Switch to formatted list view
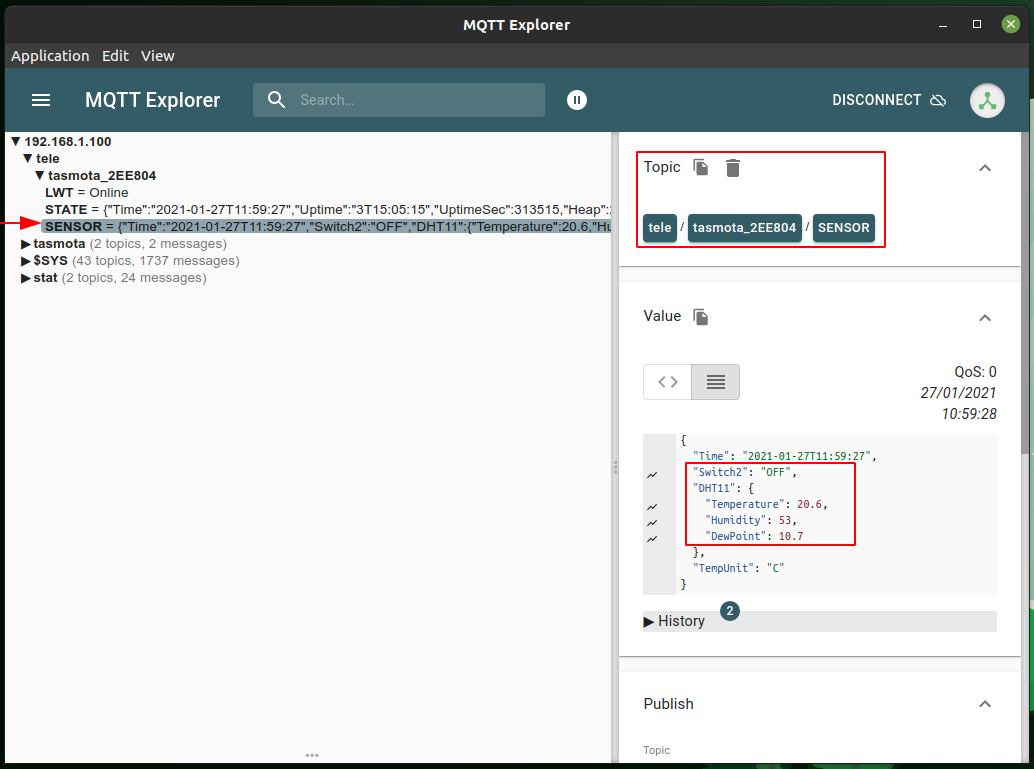Image resolution: width=1034 pixels, height=769 pixels. (x=715, y=382)
